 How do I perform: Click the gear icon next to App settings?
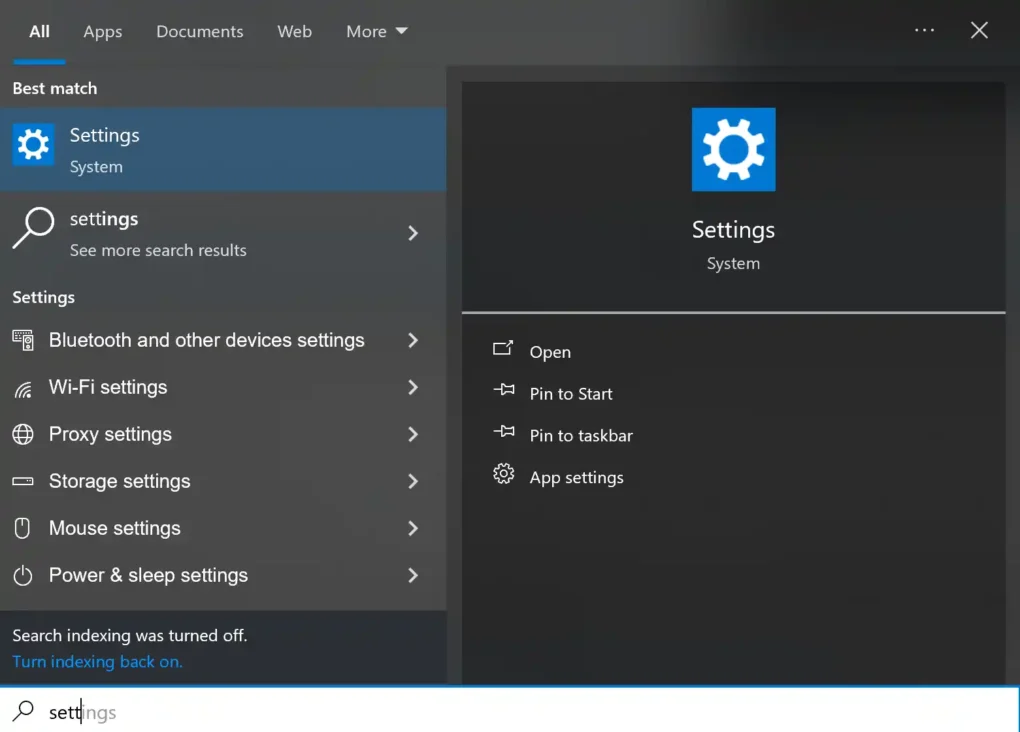pyautogui.click(x=503, y=474)
